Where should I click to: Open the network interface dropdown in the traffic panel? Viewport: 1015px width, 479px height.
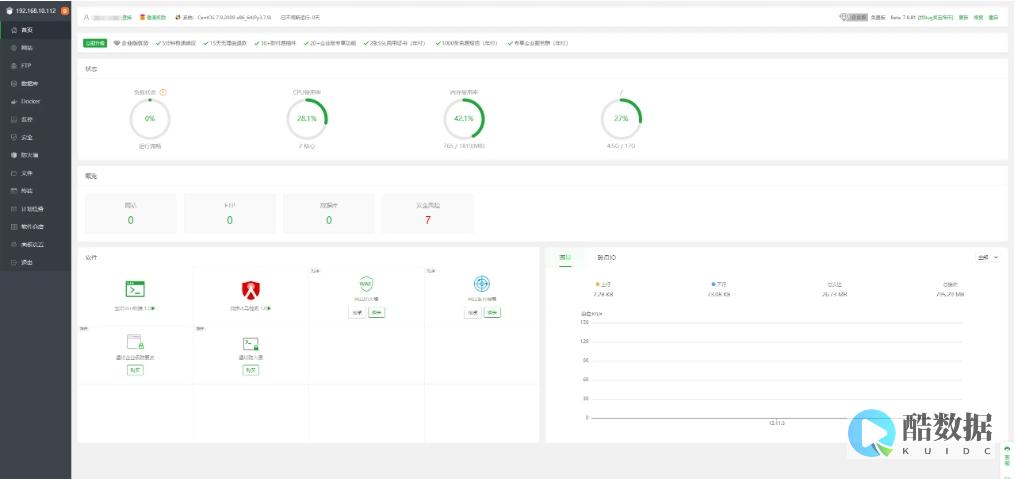(x=988, y=258)
